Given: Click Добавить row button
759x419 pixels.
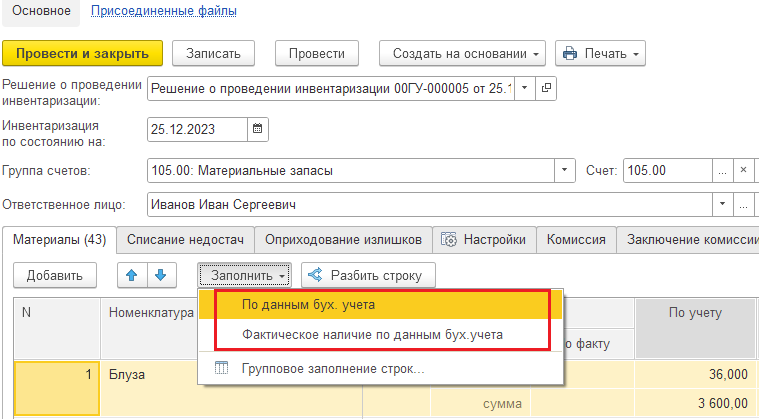Looking at the screenshot, I should pyautogui.click(x=55, y=275).
